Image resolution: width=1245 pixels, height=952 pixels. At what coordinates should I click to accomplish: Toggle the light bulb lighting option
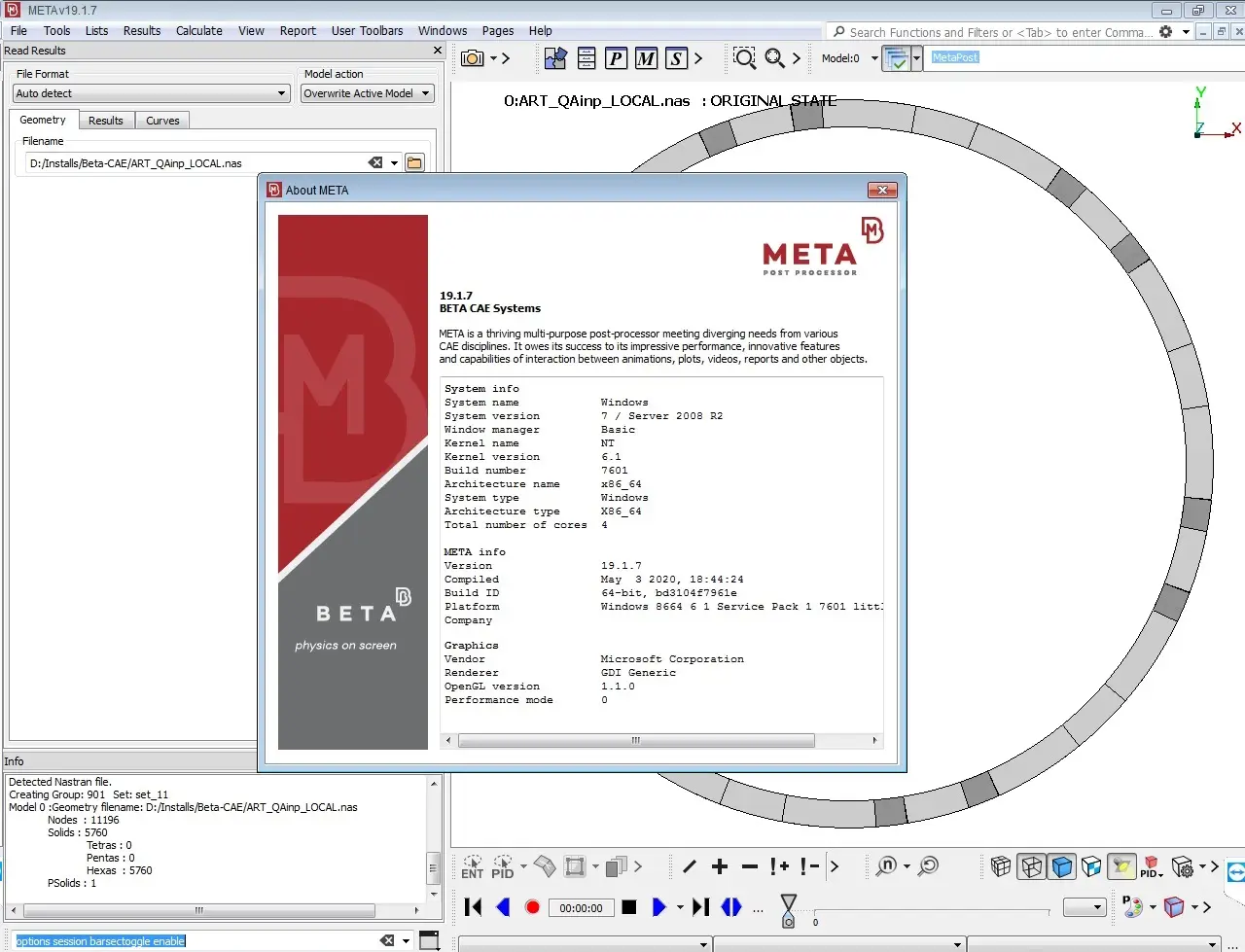point(1122,866)
